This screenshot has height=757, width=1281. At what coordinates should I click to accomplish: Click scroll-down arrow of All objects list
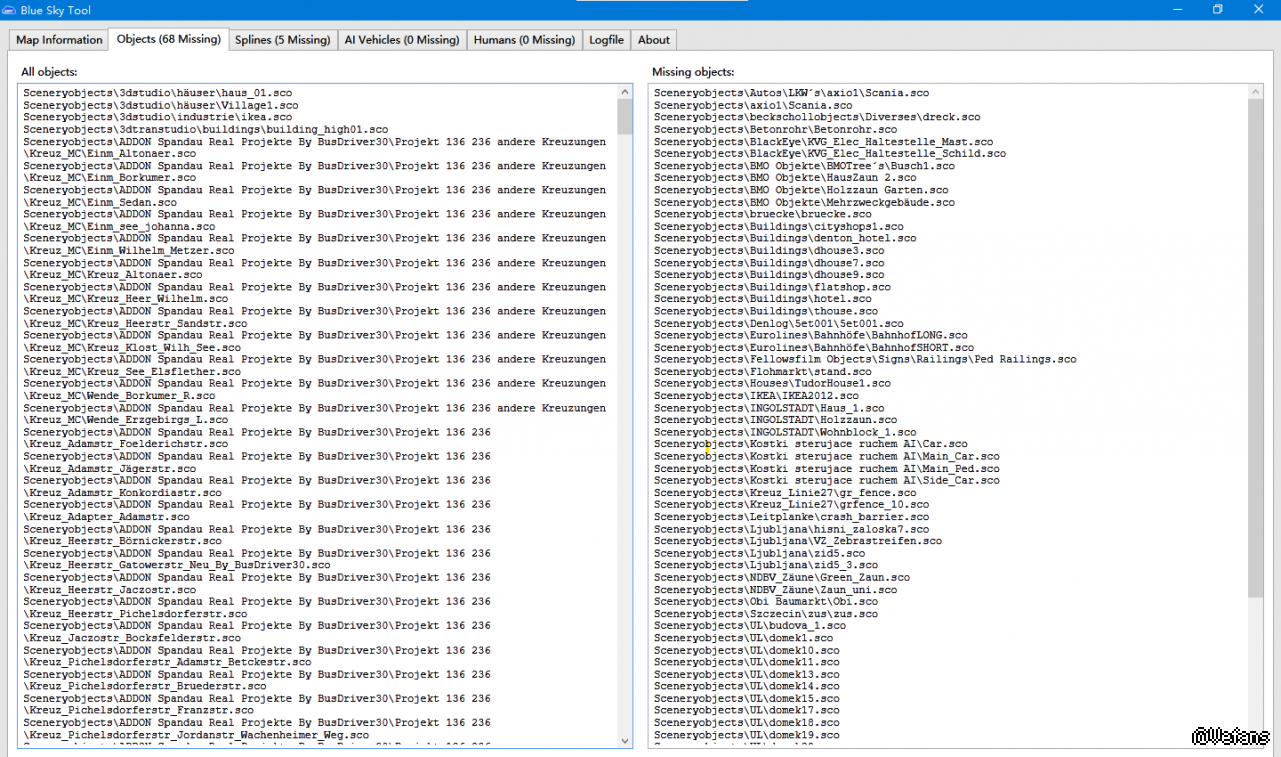point(625,741)
